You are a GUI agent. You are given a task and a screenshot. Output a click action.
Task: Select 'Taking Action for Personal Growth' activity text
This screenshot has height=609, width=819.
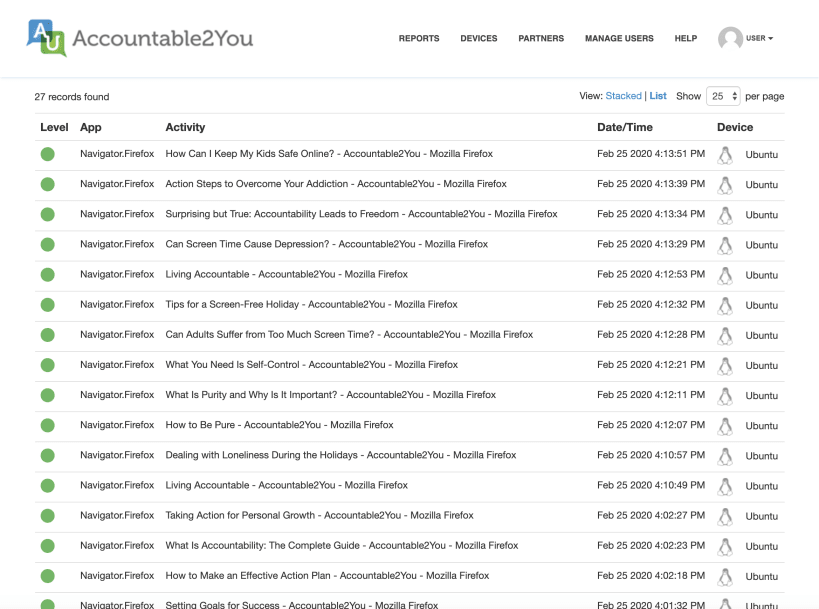click(x=320, y=516)
